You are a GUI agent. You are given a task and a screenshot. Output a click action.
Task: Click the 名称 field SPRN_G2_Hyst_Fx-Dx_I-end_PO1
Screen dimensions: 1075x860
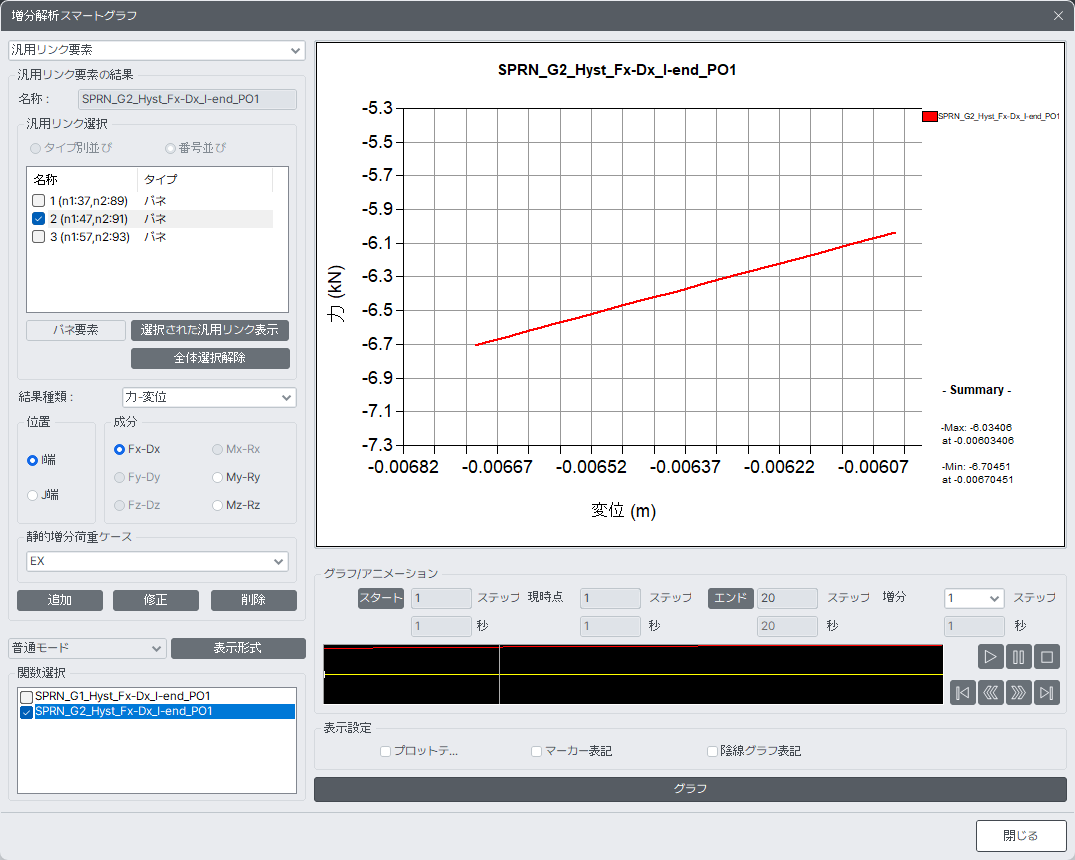187,99
